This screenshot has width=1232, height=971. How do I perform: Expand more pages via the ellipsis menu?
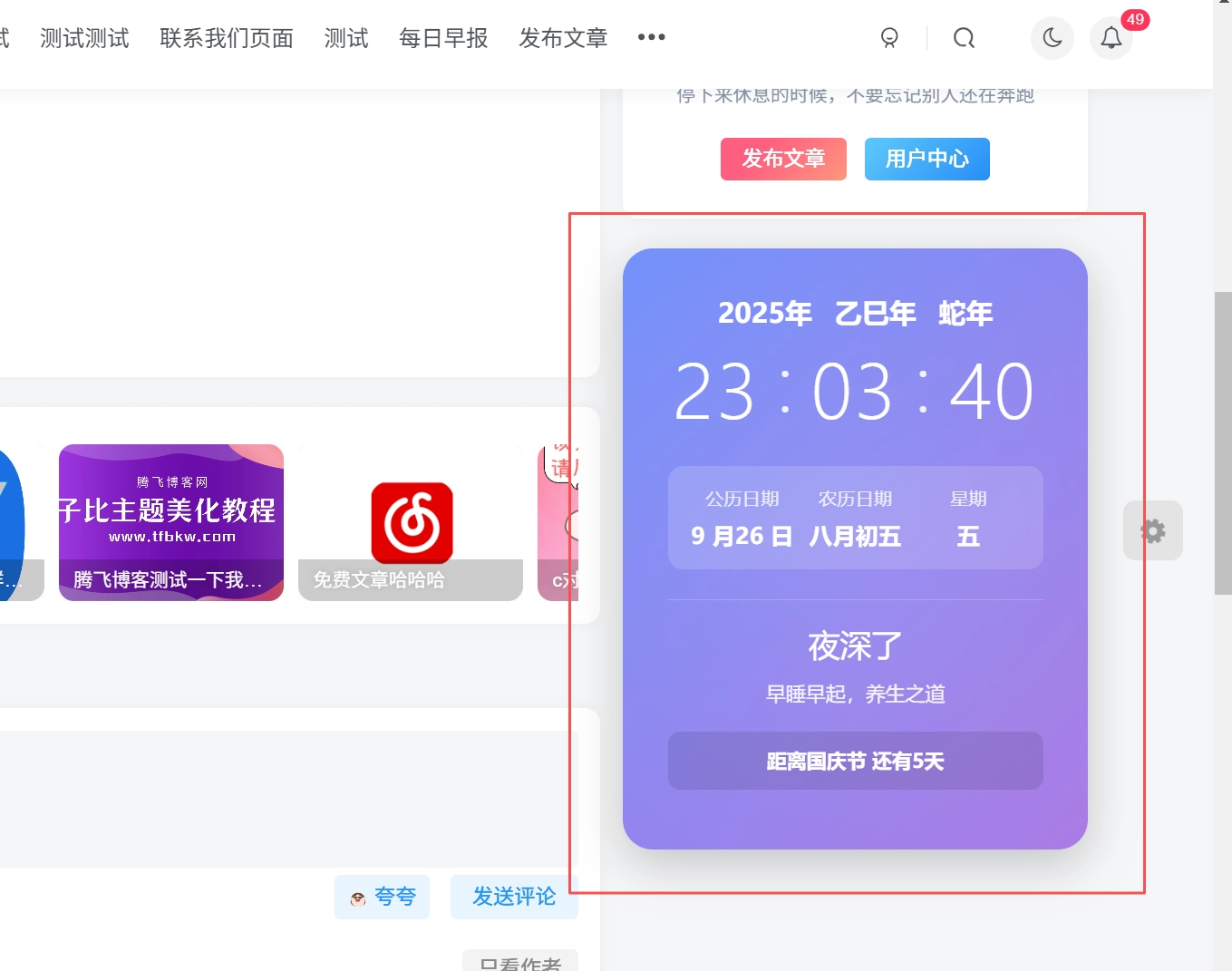(651, 38)
